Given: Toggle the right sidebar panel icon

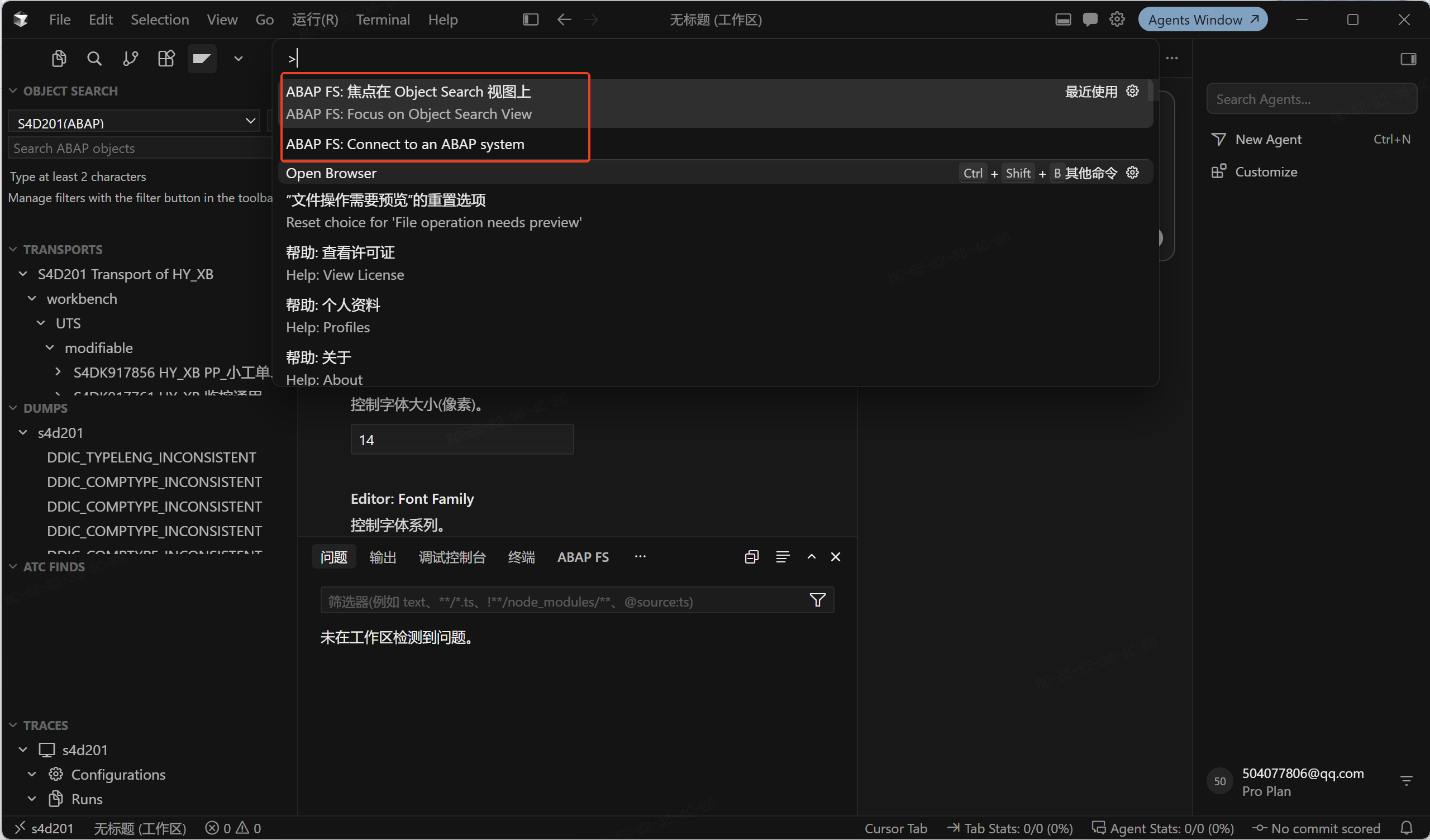Looking at the screenshot, I should pos(1408,59).
